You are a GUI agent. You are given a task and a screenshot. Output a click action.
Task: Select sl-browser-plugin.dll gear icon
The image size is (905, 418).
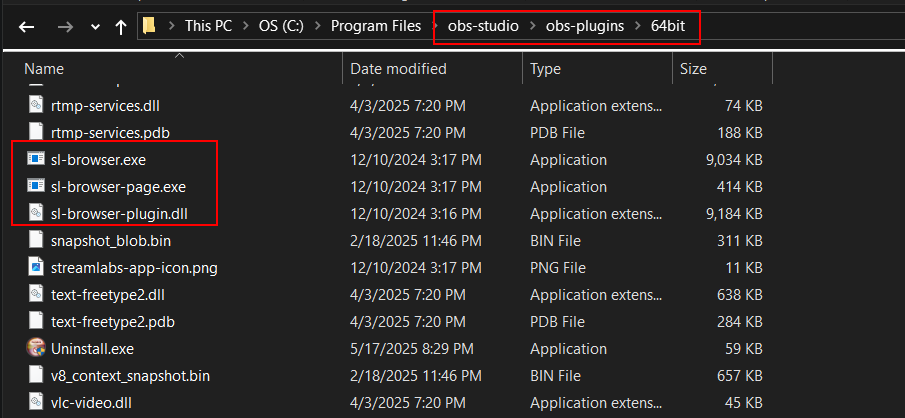[36, 214]
